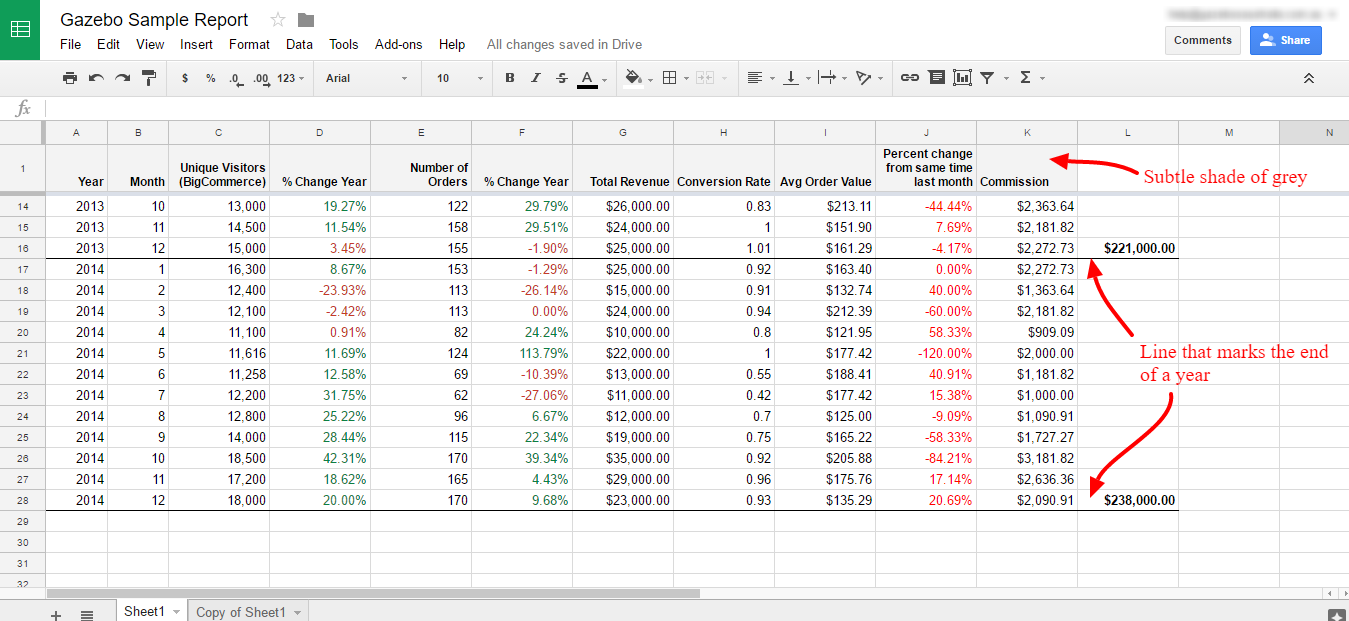The height and width of the screenshot is (621, 1349).
Task: Open the Format menu
Action: pyautogui.click(x=249, y=44)
